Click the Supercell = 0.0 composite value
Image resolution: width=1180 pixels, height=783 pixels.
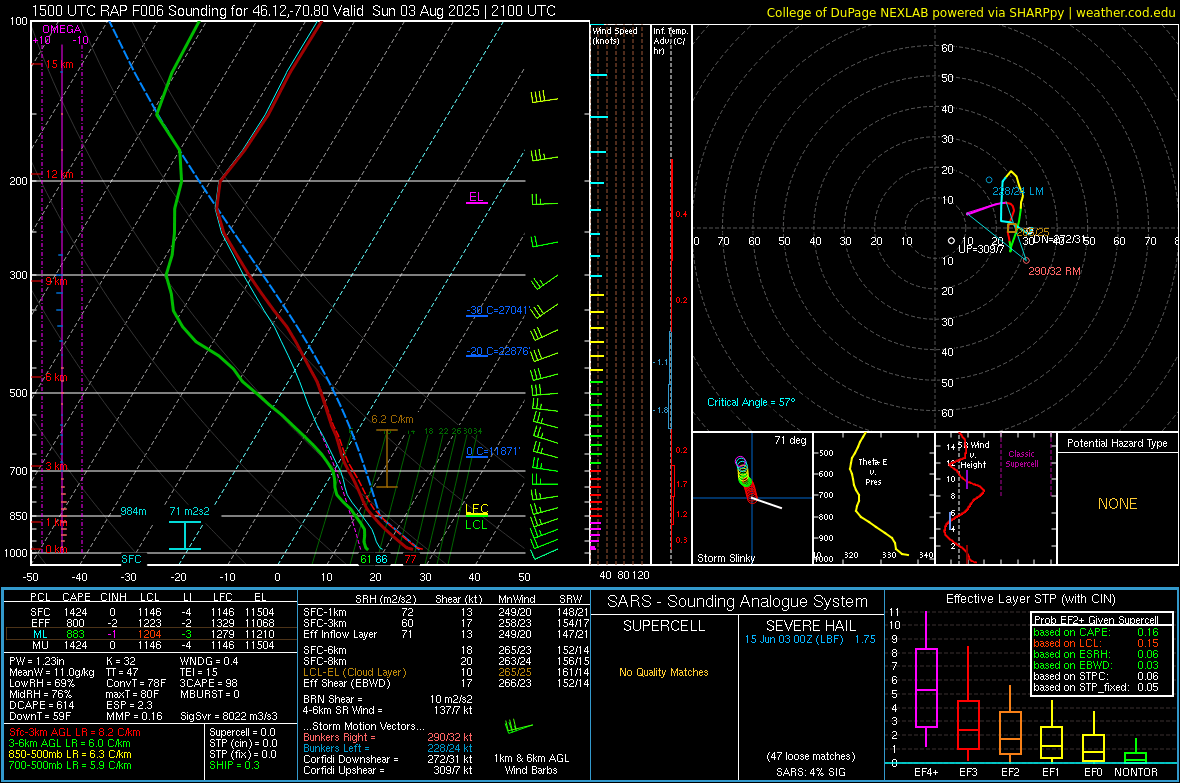[242, 732]
